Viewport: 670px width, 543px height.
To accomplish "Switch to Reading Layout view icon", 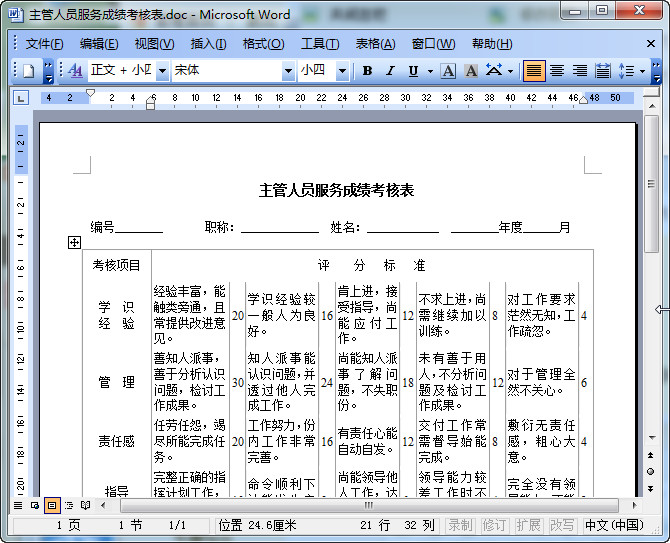I will [85, 506].
